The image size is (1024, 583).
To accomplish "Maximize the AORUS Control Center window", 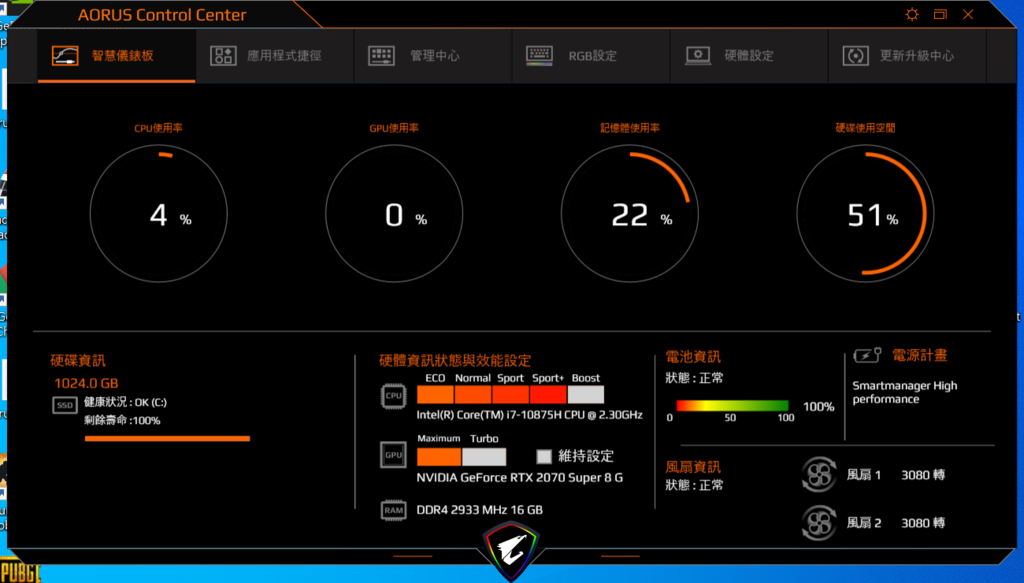I will point(940,14).
